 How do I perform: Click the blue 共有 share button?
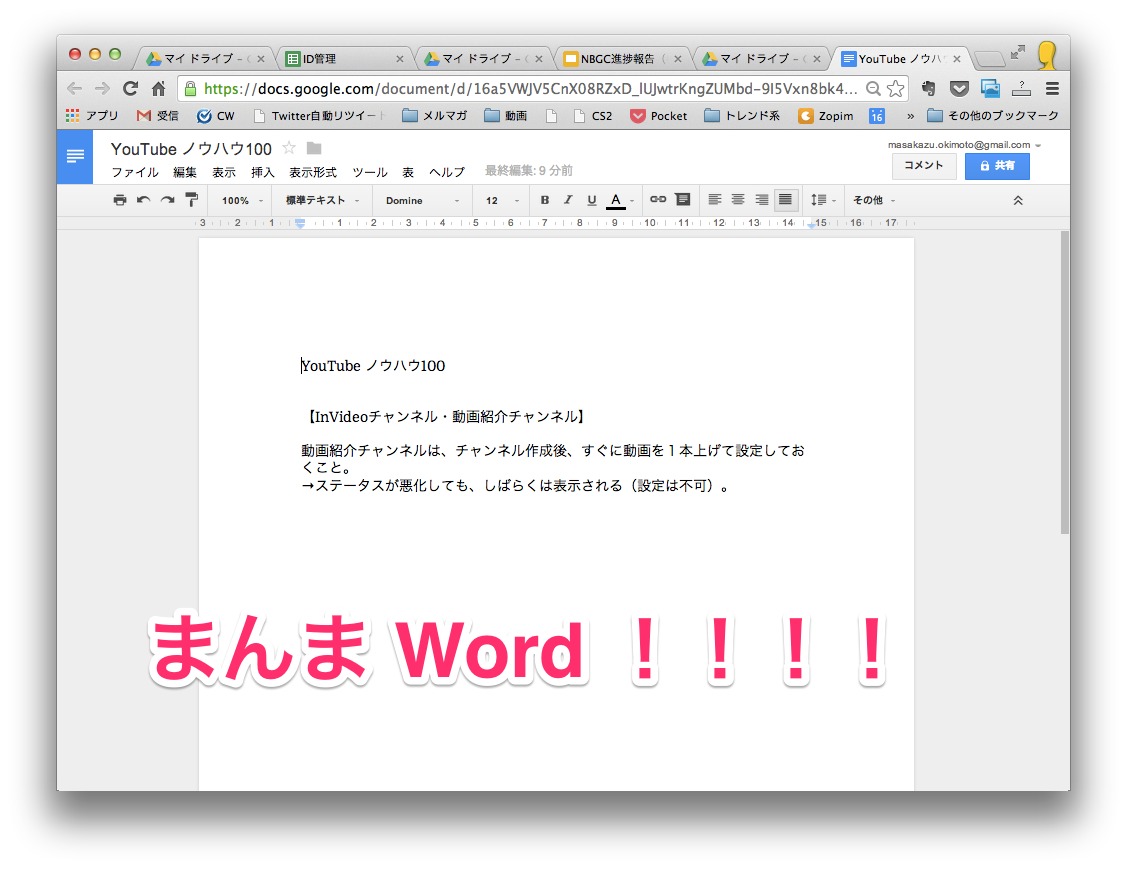coord(997,166)
